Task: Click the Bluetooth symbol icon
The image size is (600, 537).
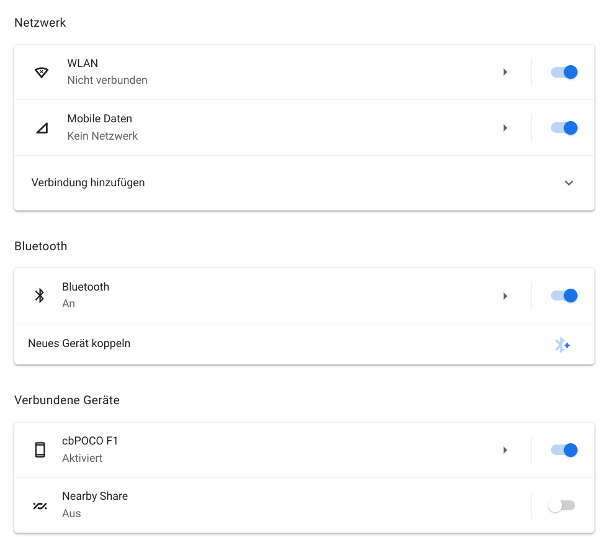Action: pyautogui.click(x=40, y=295)
